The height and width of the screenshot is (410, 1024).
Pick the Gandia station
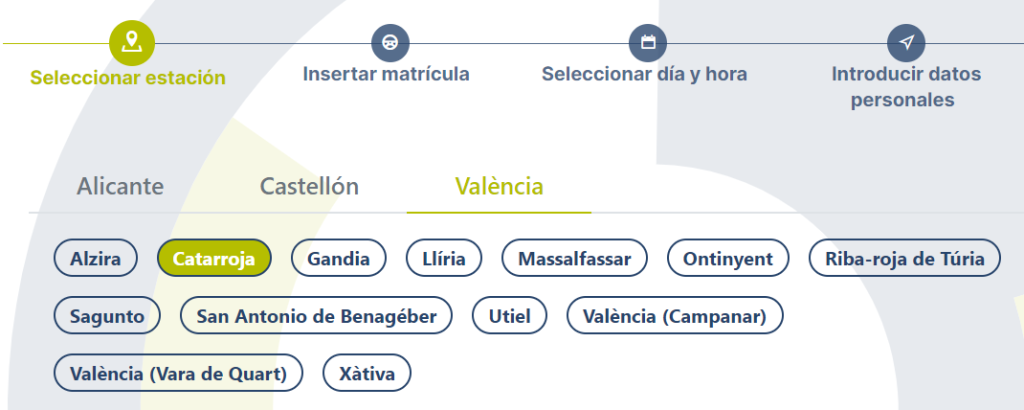pos(338,259)
